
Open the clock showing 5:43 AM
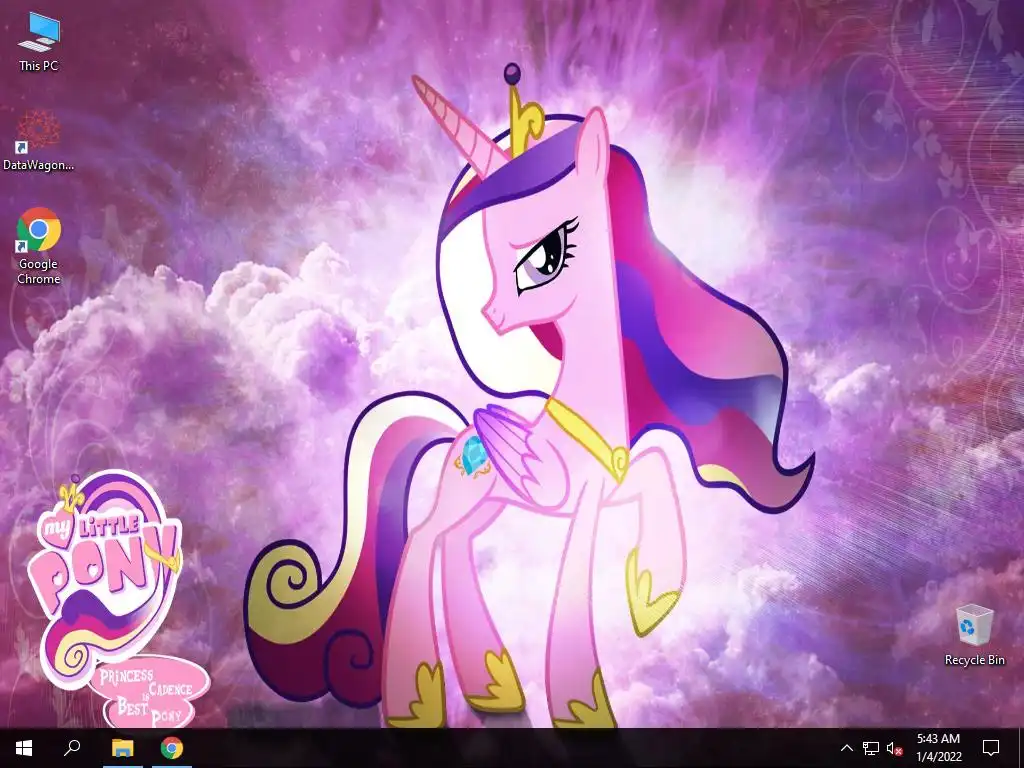click(x=938, y=748)
